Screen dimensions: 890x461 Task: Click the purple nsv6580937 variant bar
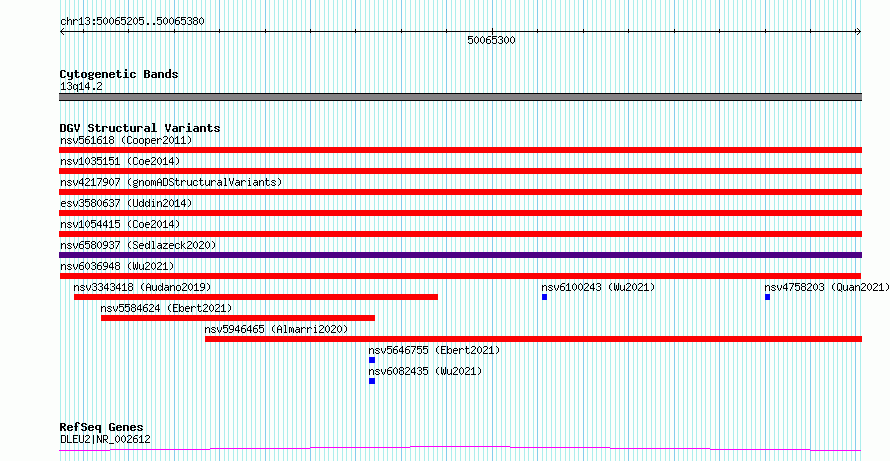pyautogui.click(x=460, y=255)
